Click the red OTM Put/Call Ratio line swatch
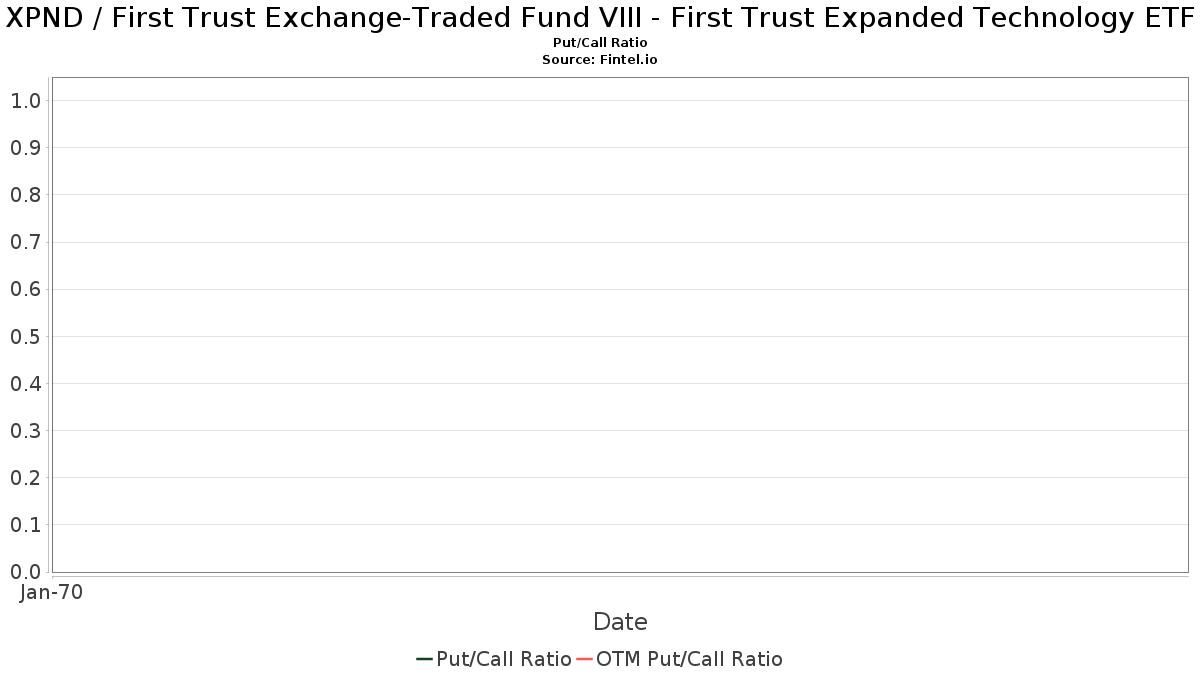The image size is (1200, 675). tap(584, 659)
